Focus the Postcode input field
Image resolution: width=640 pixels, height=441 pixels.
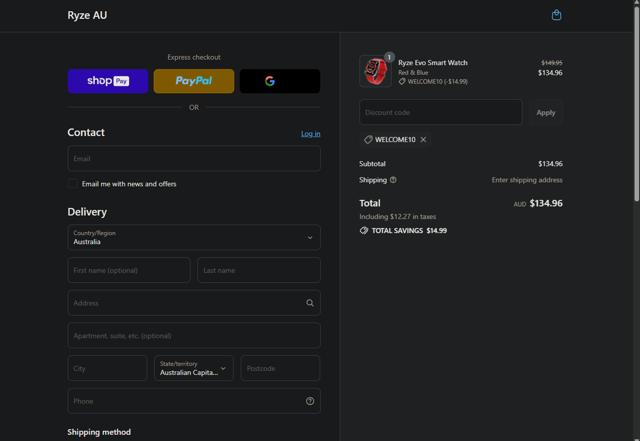pyautogui.click(x=280, y=368)
